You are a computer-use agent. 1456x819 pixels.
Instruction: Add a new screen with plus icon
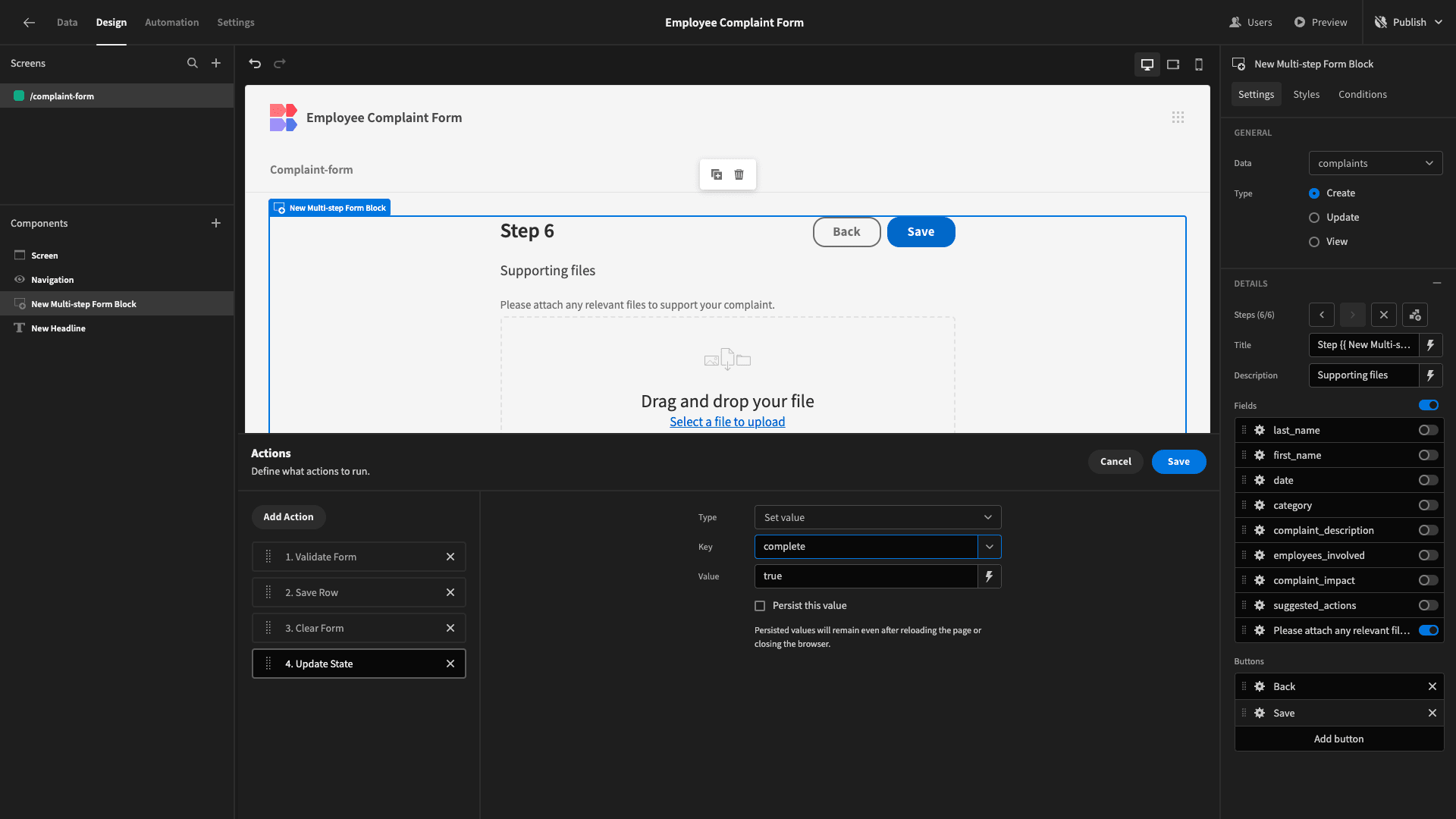[216, 64]
